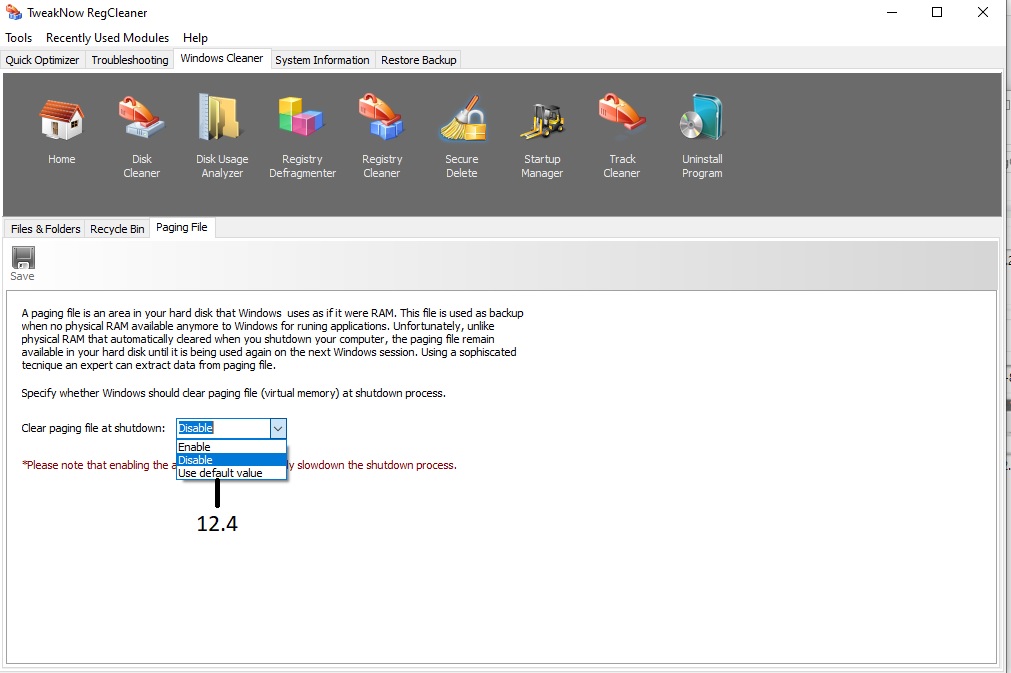Screen dimensions: 1011x673
Task: Open the Help menu
Action: (195, 37)
